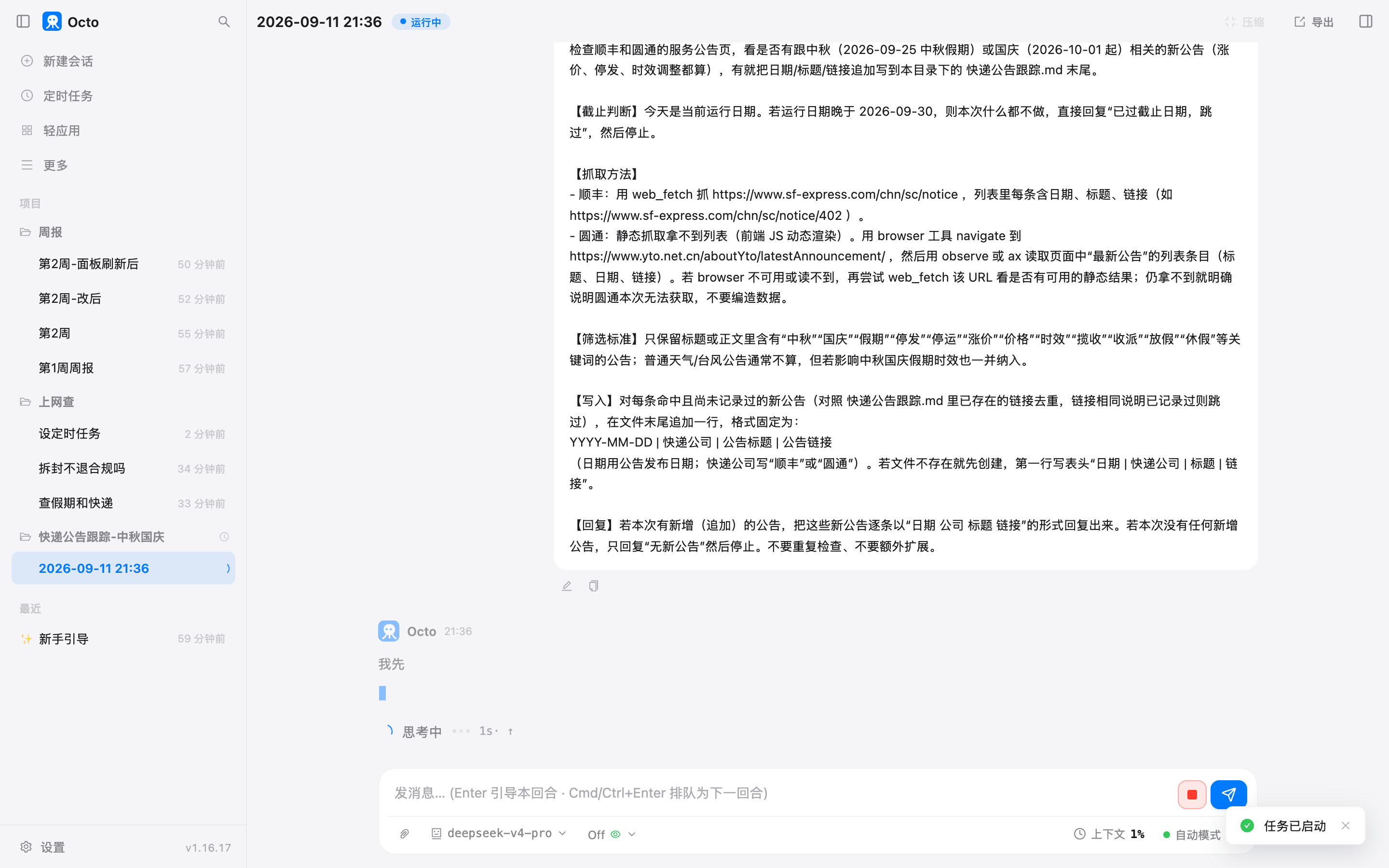The height and width of the screenshot is (868, 1389).
Task: Open the search magnifier icon
Action: pos(224,22)
